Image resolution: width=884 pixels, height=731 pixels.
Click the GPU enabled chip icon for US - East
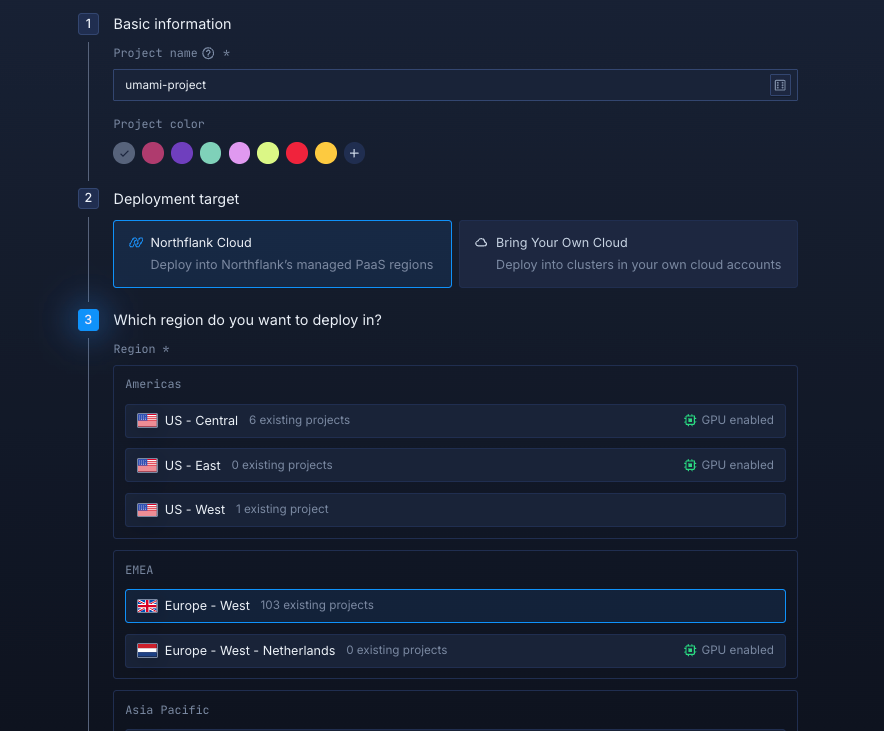690,465
